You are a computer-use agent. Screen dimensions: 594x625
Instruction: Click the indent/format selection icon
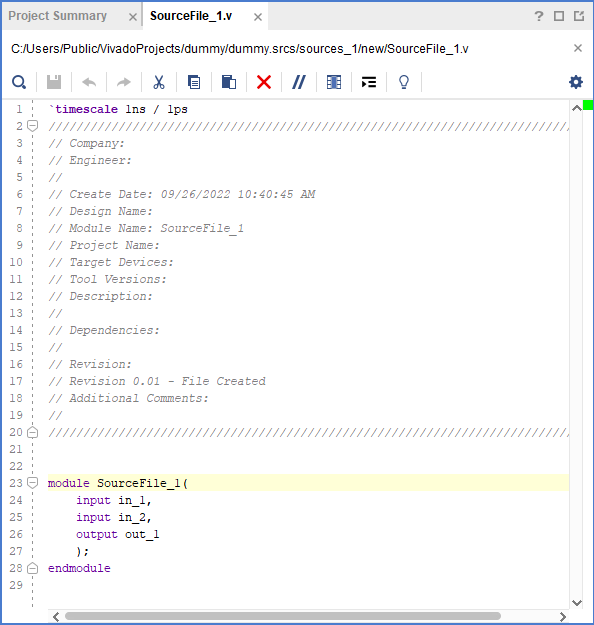[x=369, y=83]
